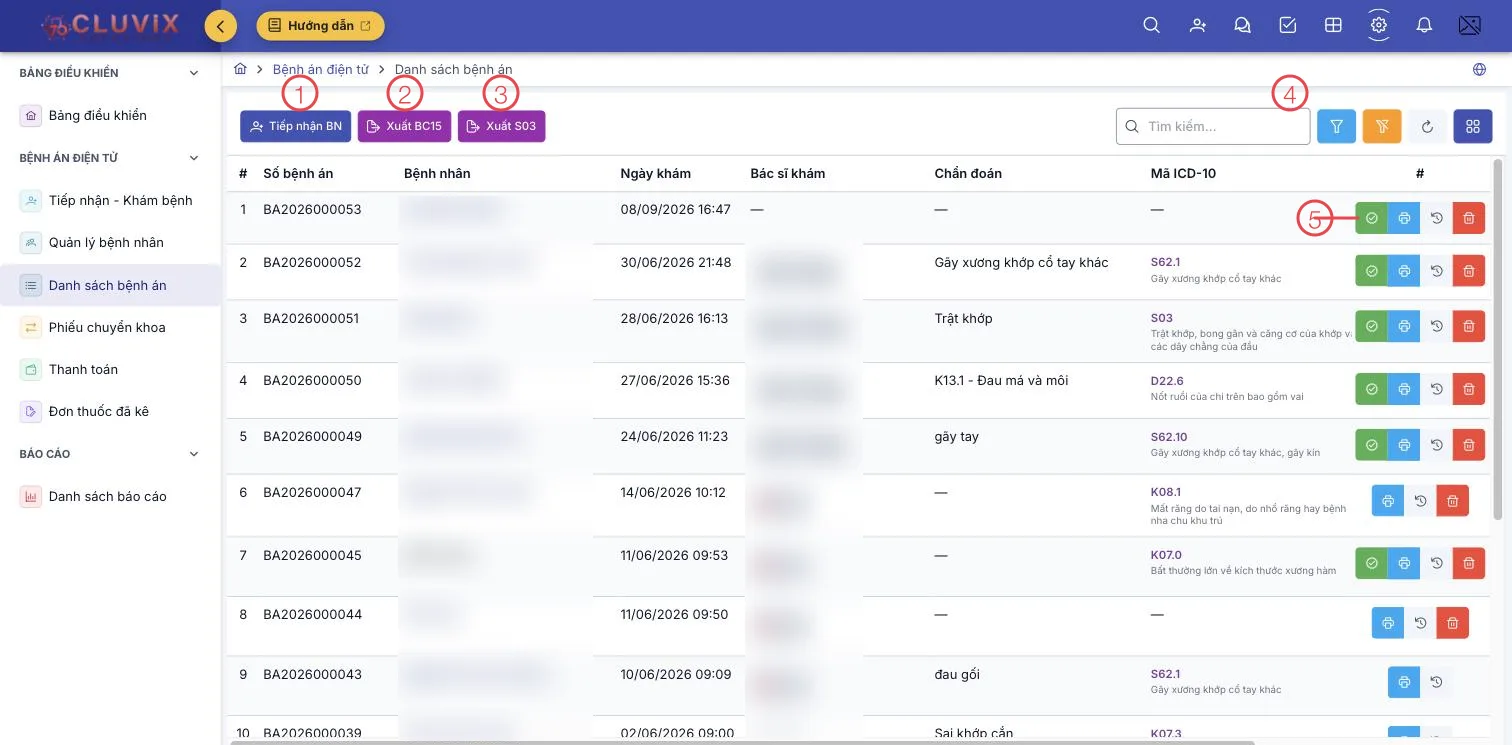Open settings gear in top bar

click(x=1379, y=25)
